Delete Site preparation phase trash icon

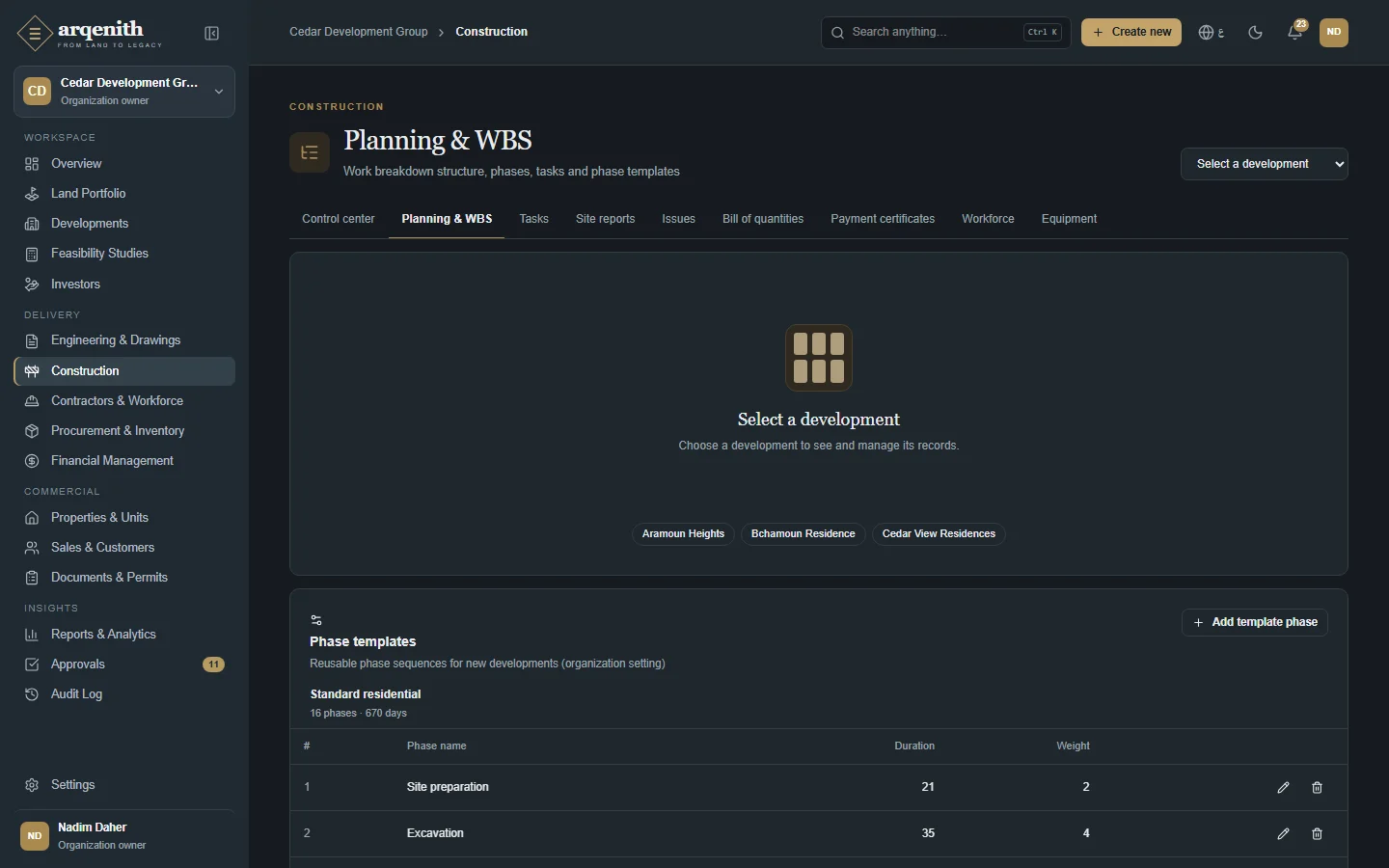(1317, 788)
